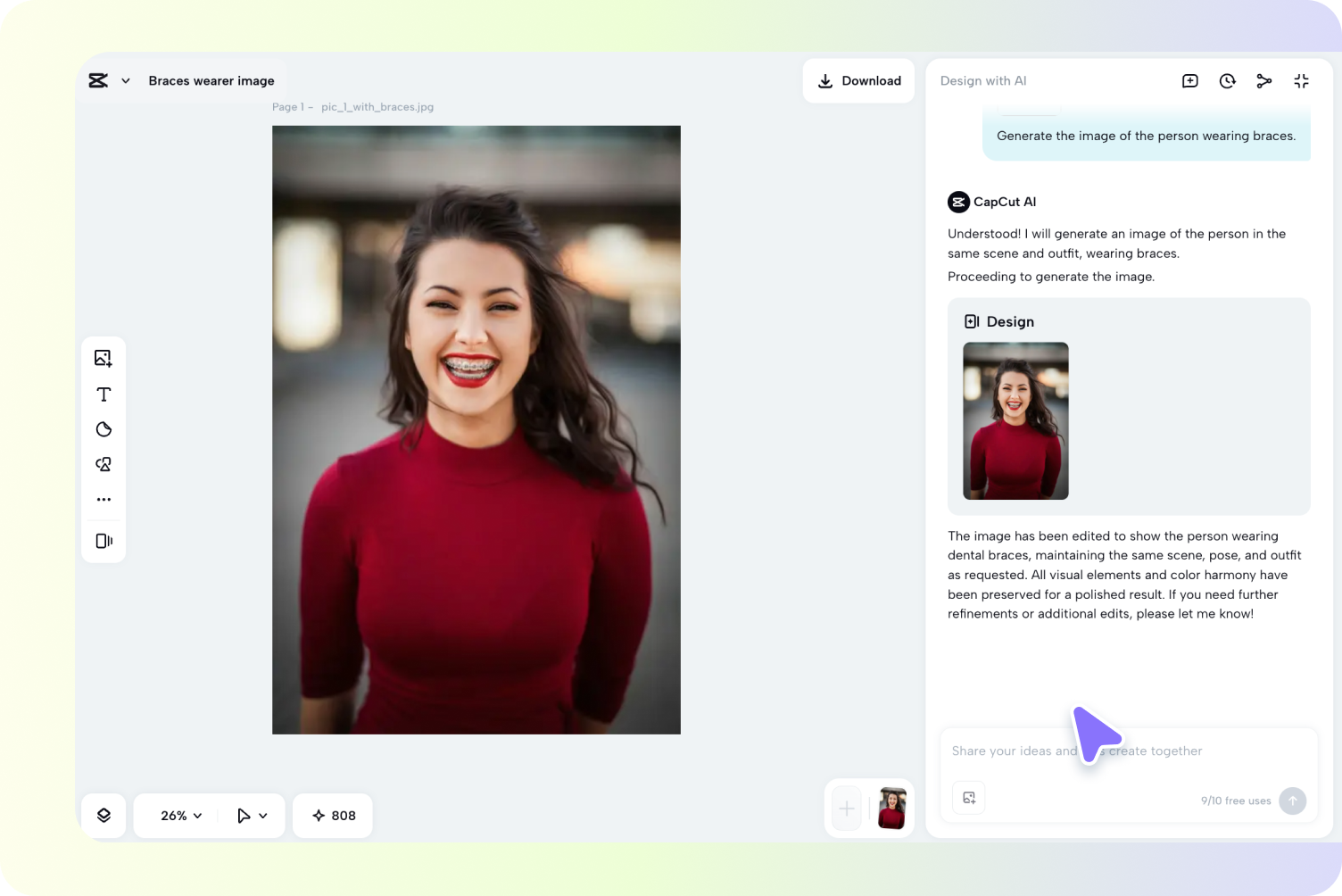1342x896 pixels.
Task: Select the Text tool in the sidebar
Action: click(x=104, y=394)
